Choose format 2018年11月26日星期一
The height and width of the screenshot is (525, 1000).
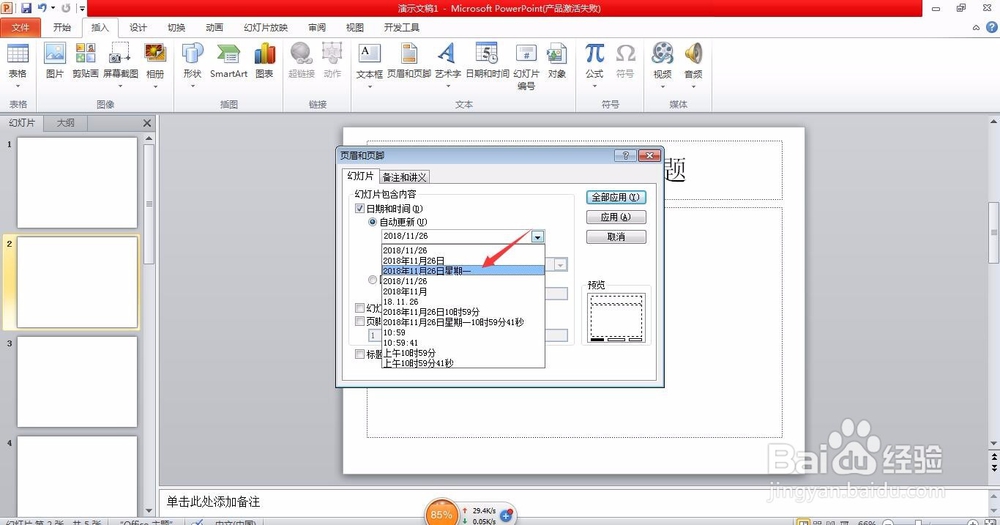point(462,271)
